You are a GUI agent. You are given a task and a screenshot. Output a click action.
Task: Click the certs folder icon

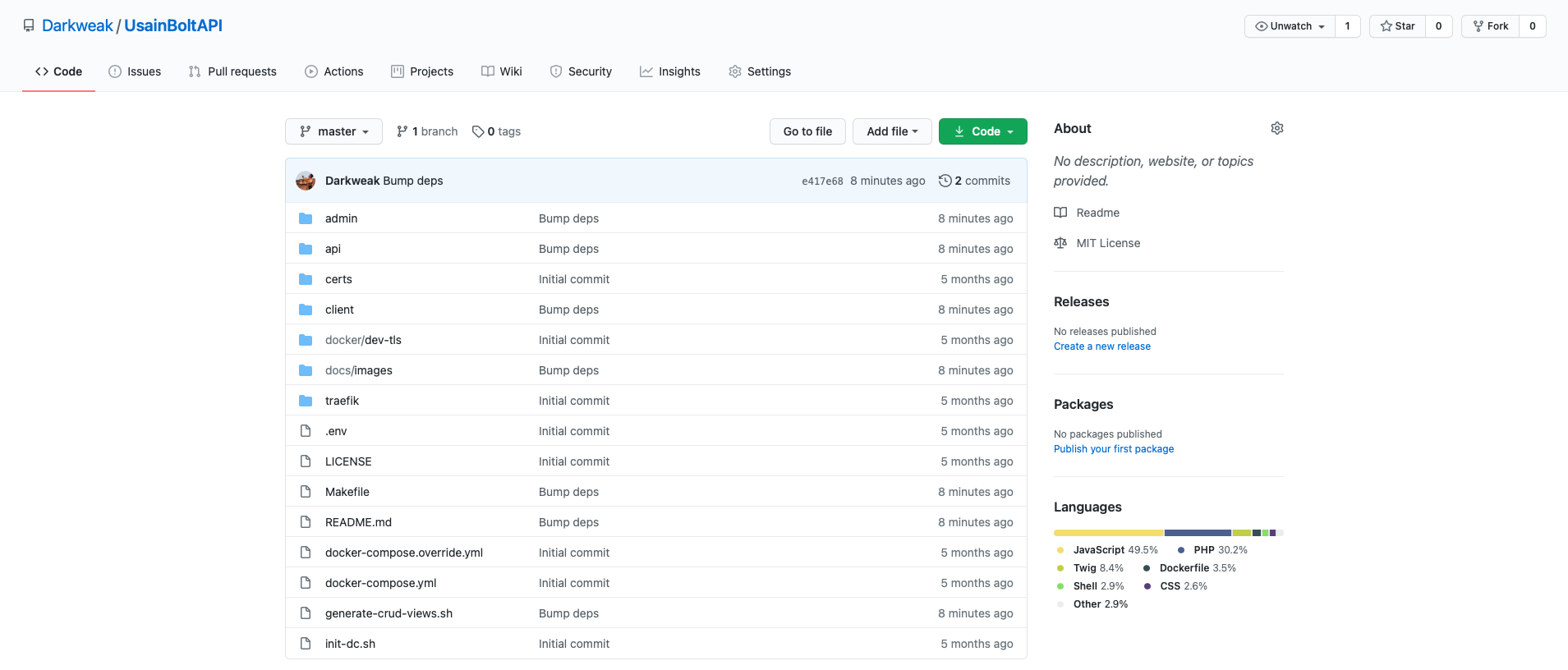point(306,279)
